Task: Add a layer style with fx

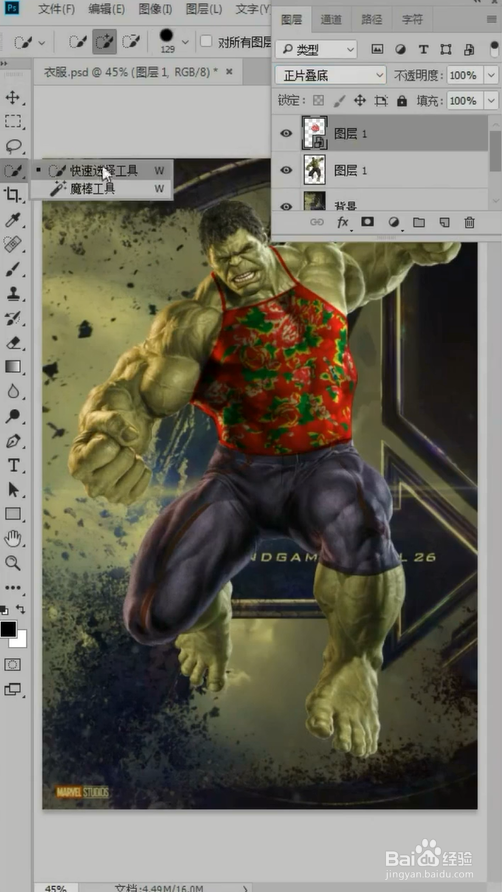Action: 343,222
